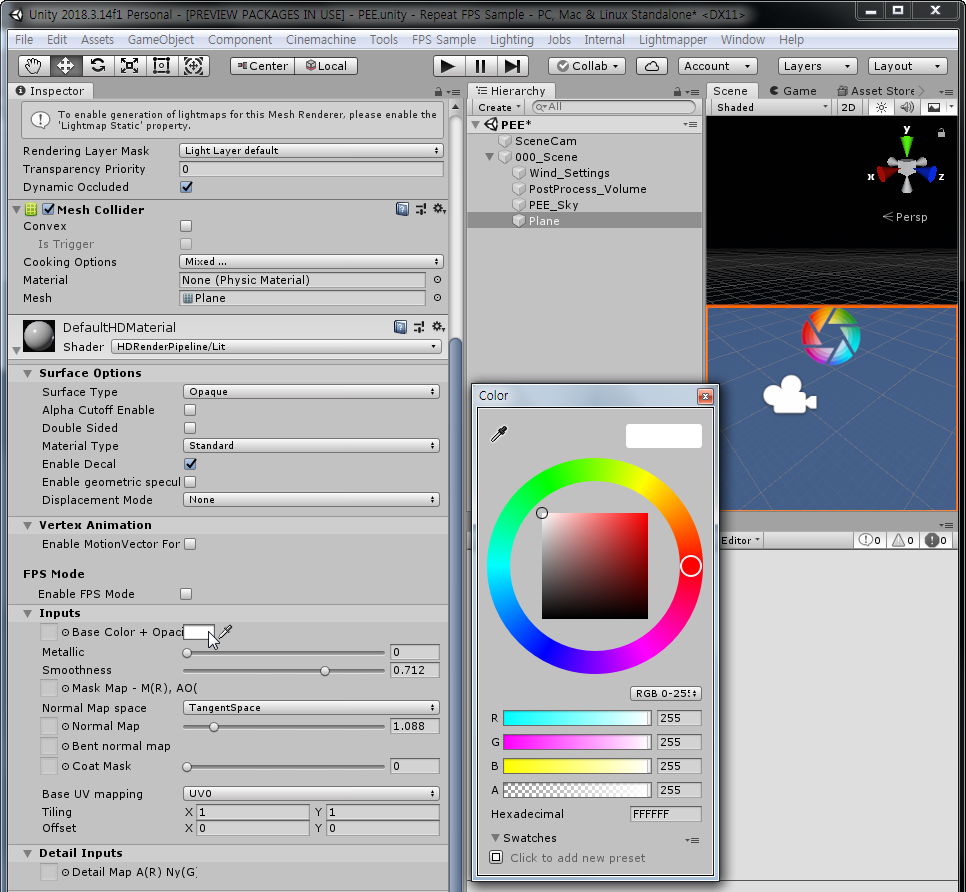
Task: Open the Lightmapper menu
Action: click(x=673, y=40)
